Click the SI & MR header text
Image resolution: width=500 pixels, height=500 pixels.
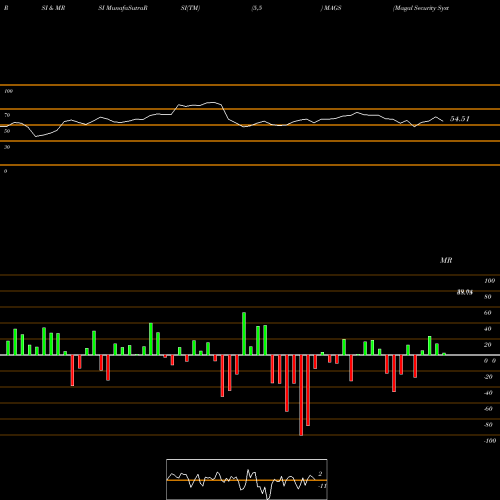(53, 8)
